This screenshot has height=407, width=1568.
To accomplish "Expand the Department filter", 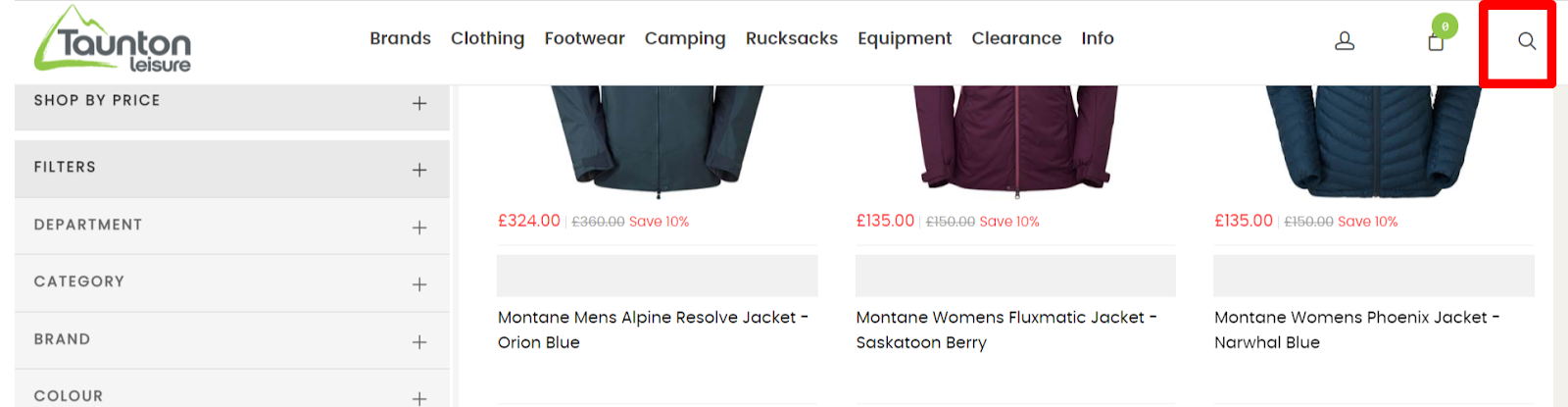I will (x=419, y=228).
